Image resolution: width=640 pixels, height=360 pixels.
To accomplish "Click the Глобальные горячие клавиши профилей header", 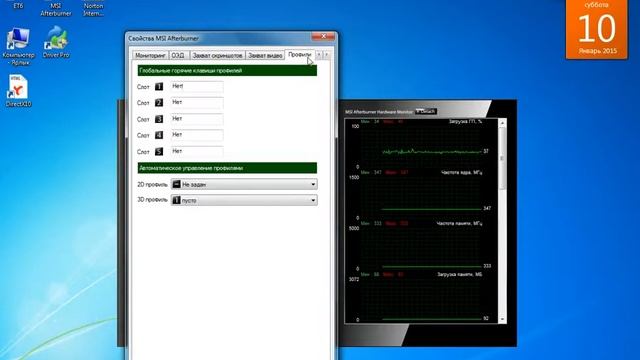I will coord(227,71).
